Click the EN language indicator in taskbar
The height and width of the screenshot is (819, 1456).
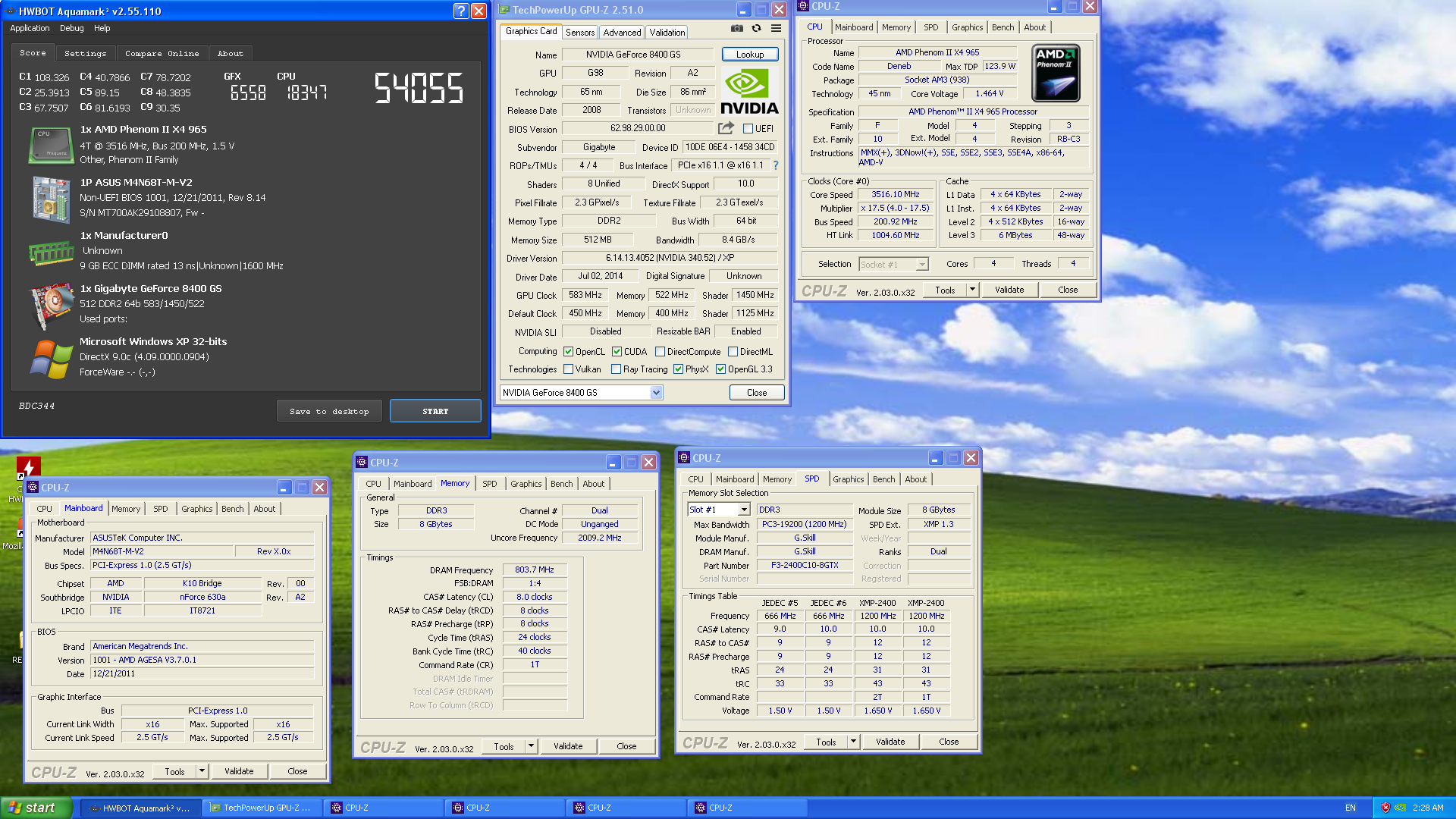coord(1351,808)
